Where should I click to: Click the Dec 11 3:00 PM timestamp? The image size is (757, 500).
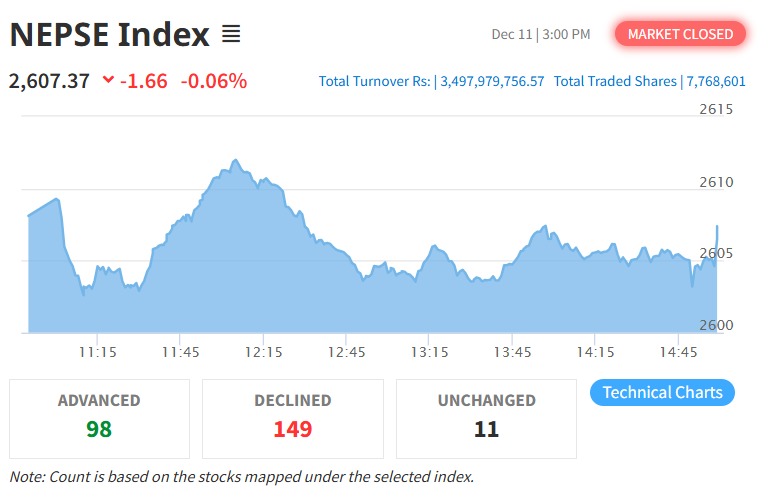point(541,34)
